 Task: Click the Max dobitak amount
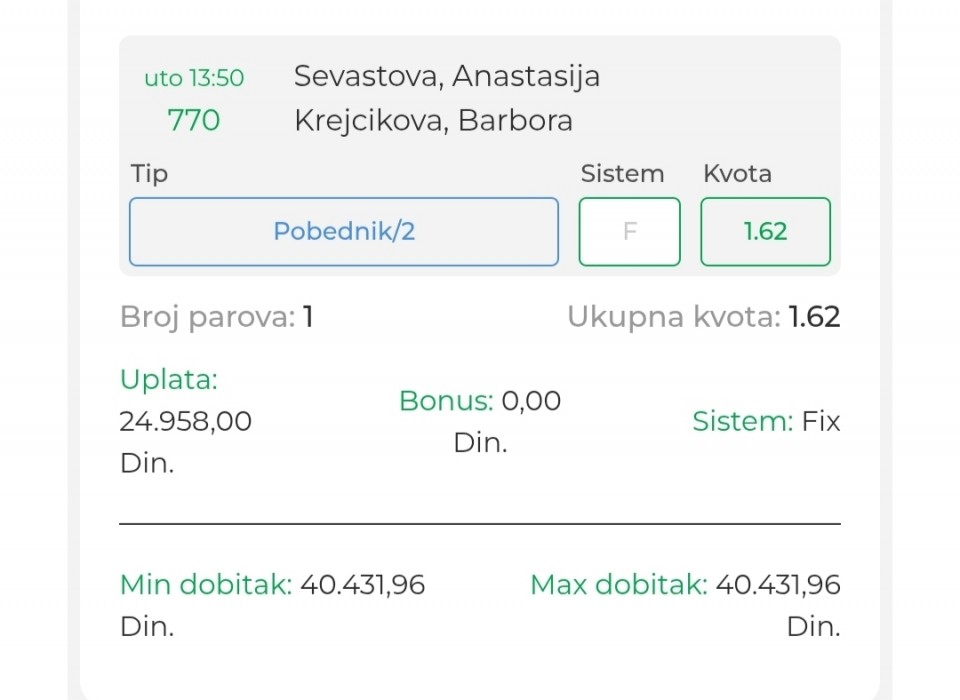coord(778,584)
